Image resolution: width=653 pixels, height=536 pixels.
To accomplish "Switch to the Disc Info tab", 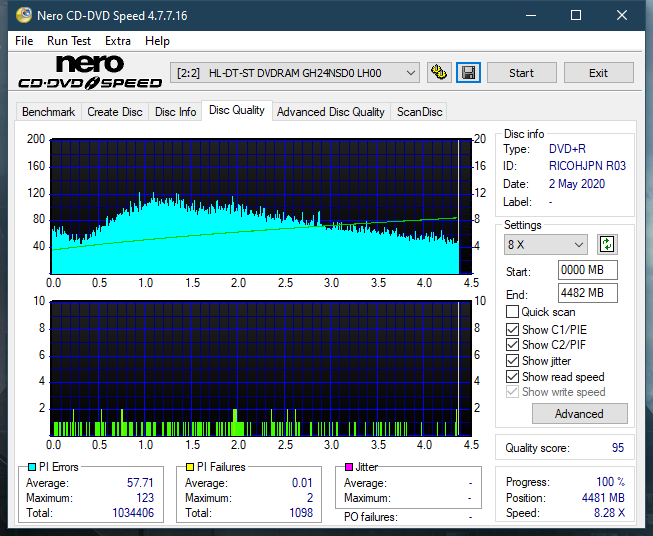I will point(175,112).
